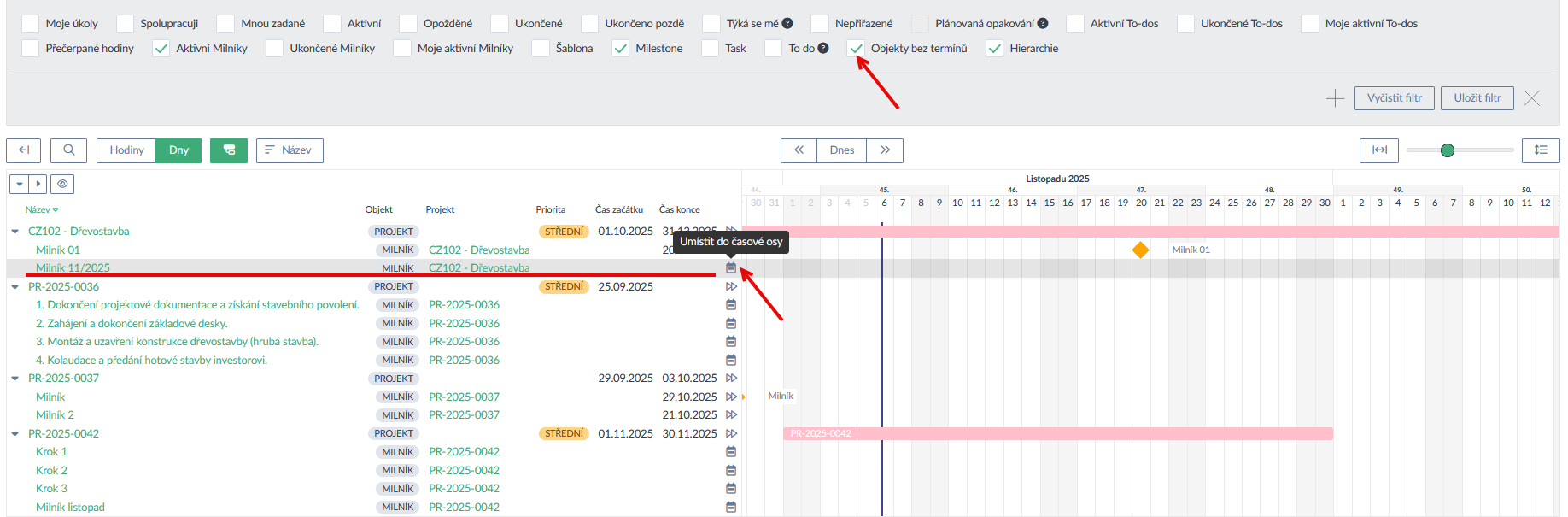Select the Dny view tab
This screenshot has width=1568, height=517.
[178, 150]
